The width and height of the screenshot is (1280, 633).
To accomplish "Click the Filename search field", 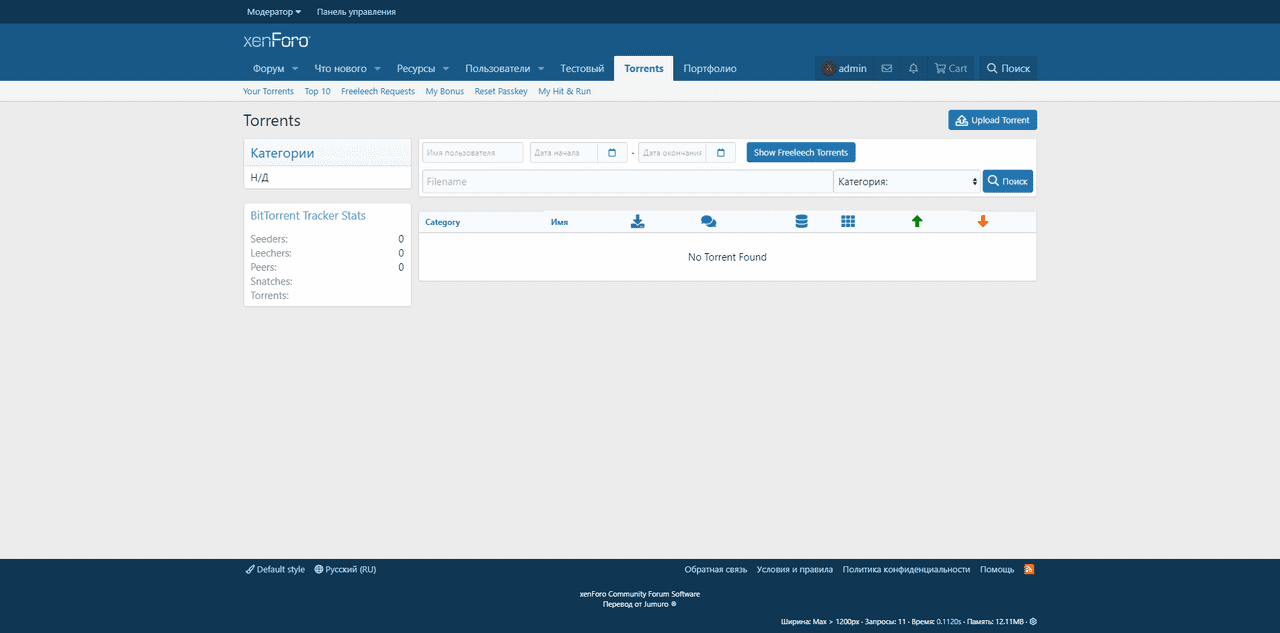I will tap(627, 182).
